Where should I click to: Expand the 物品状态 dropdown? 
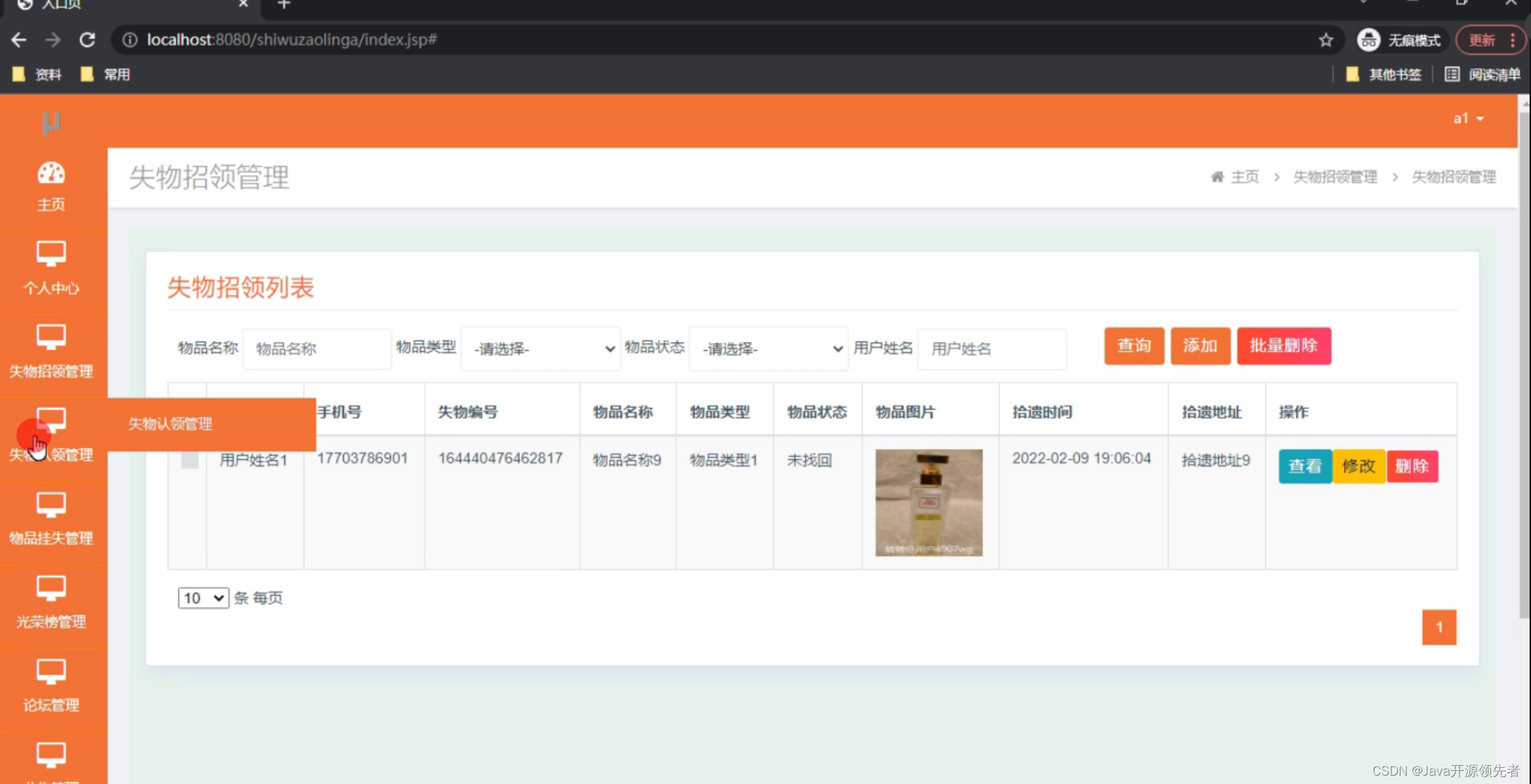pos(769,349)
